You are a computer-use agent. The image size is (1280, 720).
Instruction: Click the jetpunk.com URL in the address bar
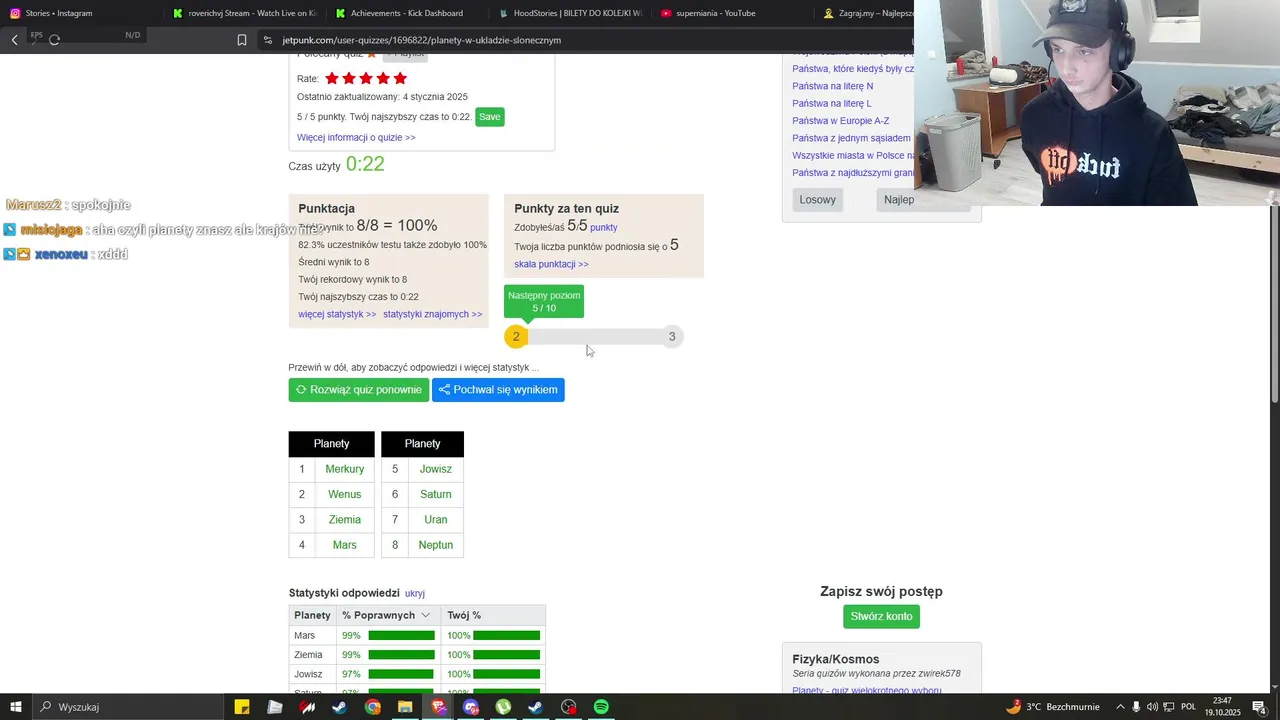point(421,40)
